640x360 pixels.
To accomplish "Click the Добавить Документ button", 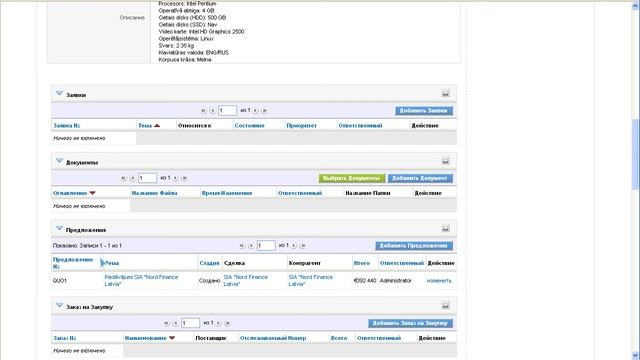I will [420, 178].
